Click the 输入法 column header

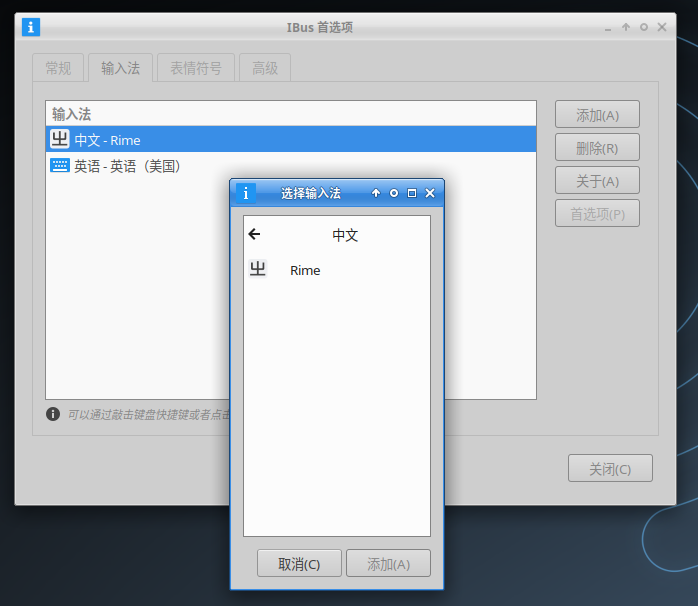291,114
